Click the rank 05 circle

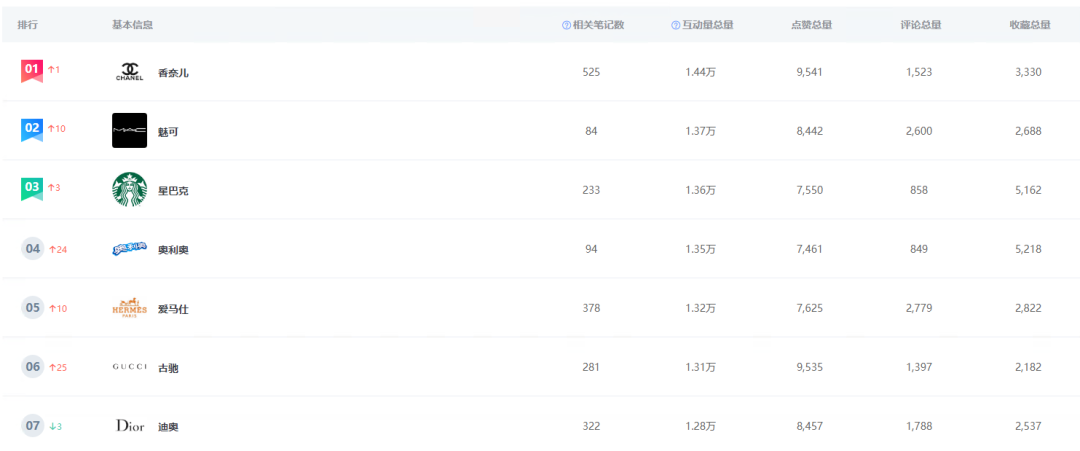tap(32, 308)
